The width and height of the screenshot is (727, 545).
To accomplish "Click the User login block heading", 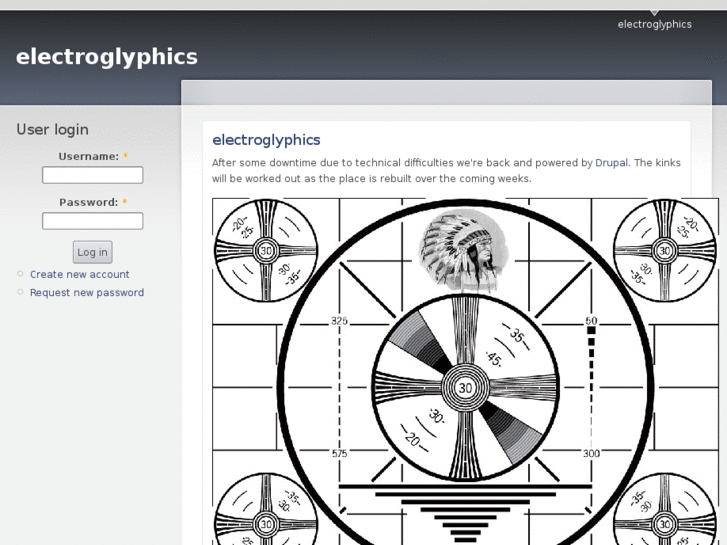I will click(x=52, y=129).
